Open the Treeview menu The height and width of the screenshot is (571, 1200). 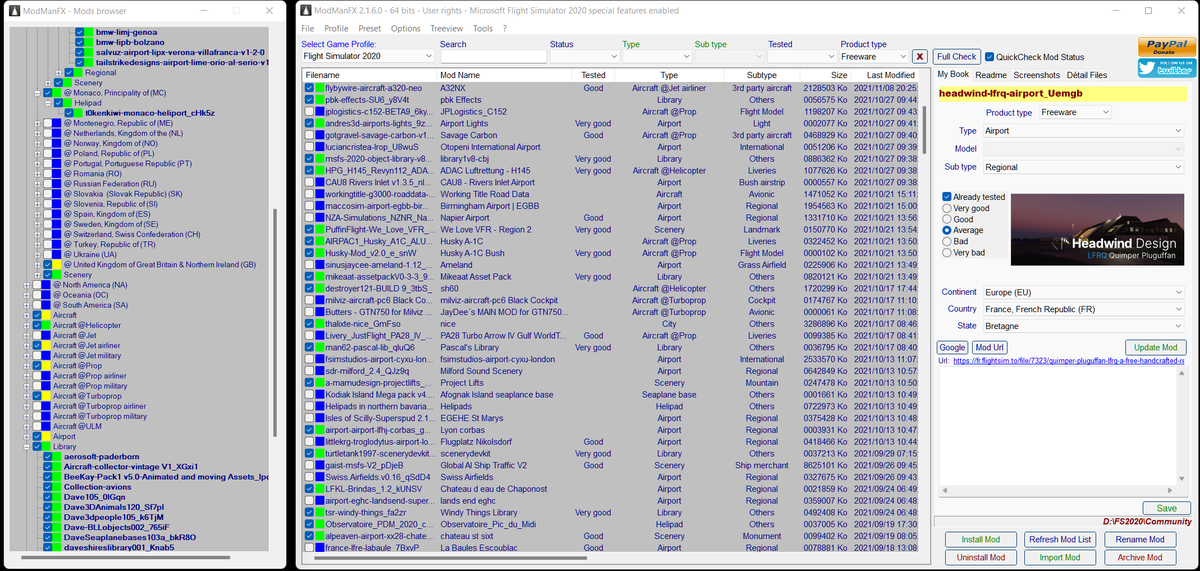pyautogui.click(x=447, y=29)
